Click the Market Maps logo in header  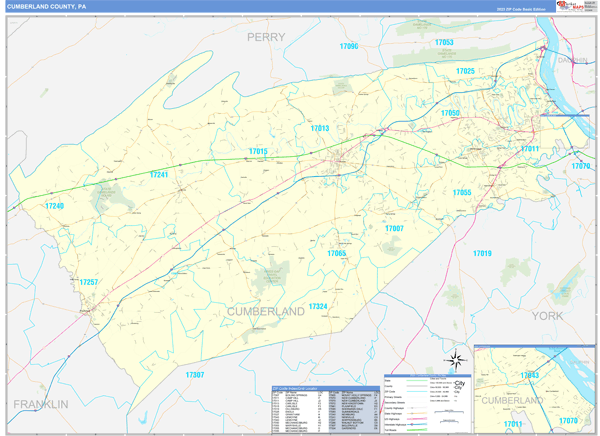(571, 6)
